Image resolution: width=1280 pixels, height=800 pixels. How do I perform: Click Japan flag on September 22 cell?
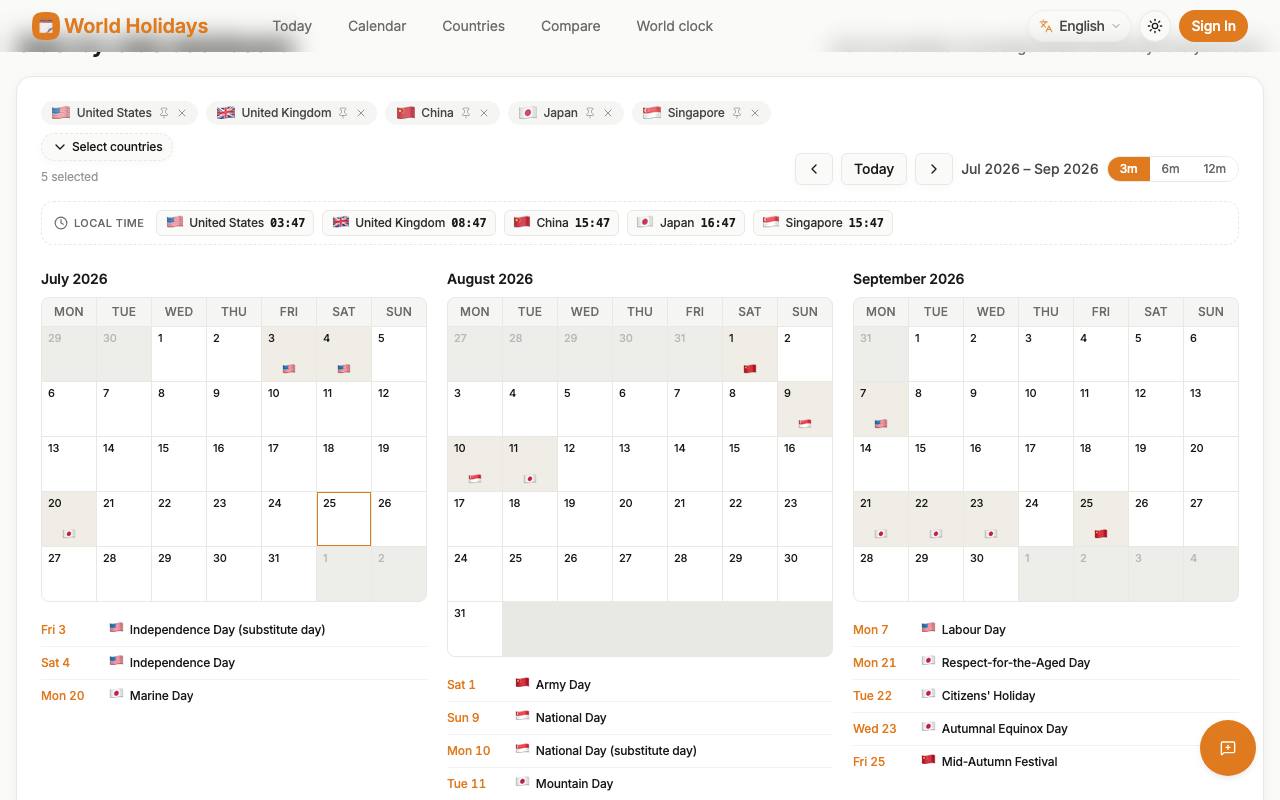[x=936, y=534]
